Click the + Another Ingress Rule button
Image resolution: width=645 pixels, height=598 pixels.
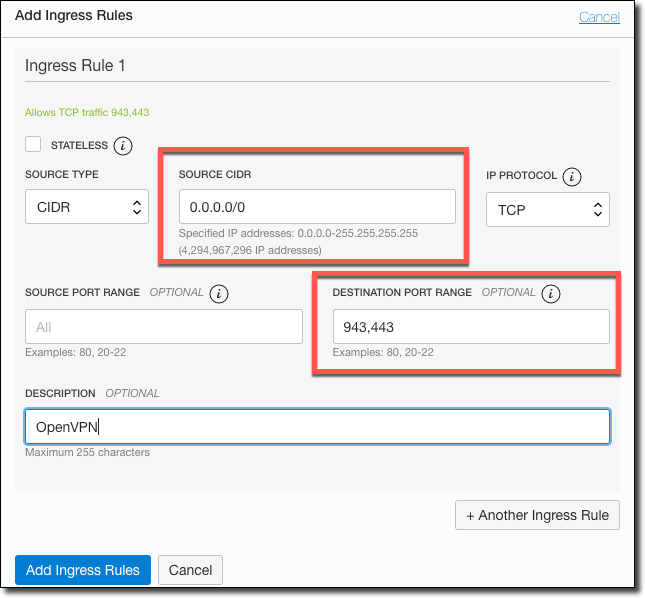537,516
